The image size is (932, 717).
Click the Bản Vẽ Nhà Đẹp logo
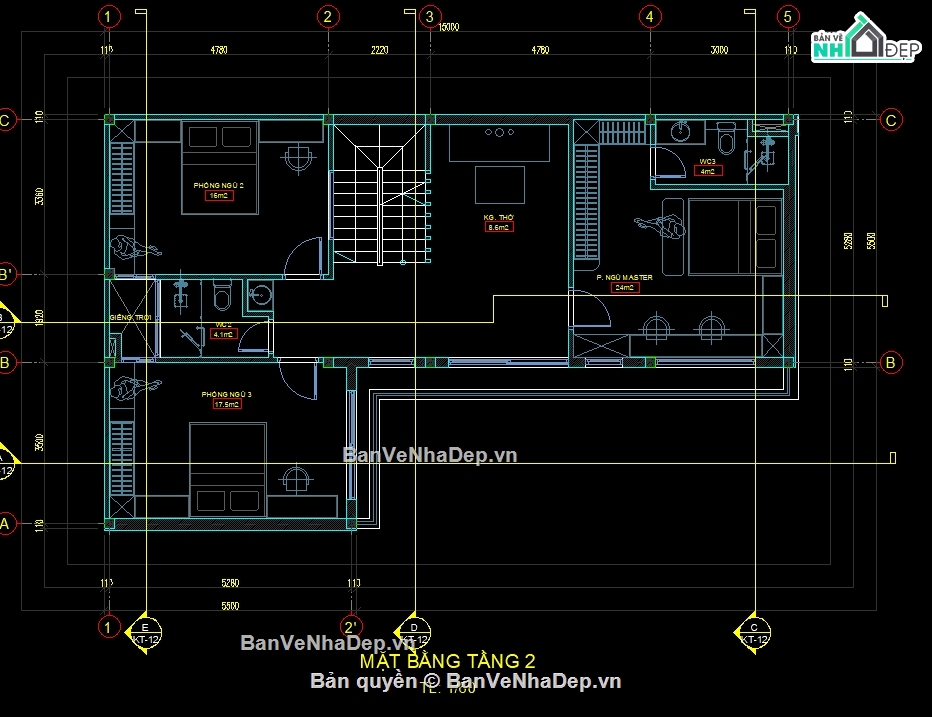(x=865, y=40)
